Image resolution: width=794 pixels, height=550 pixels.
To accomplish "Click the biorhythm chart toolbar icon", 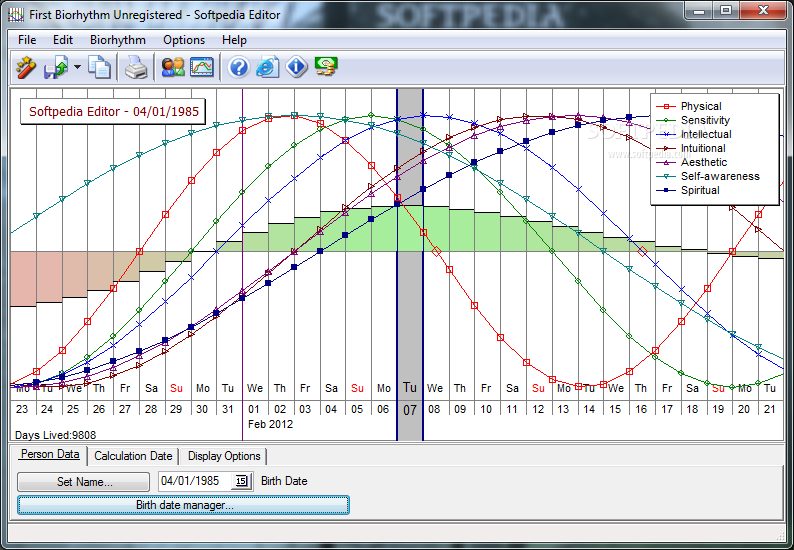I will click(202, 67).
